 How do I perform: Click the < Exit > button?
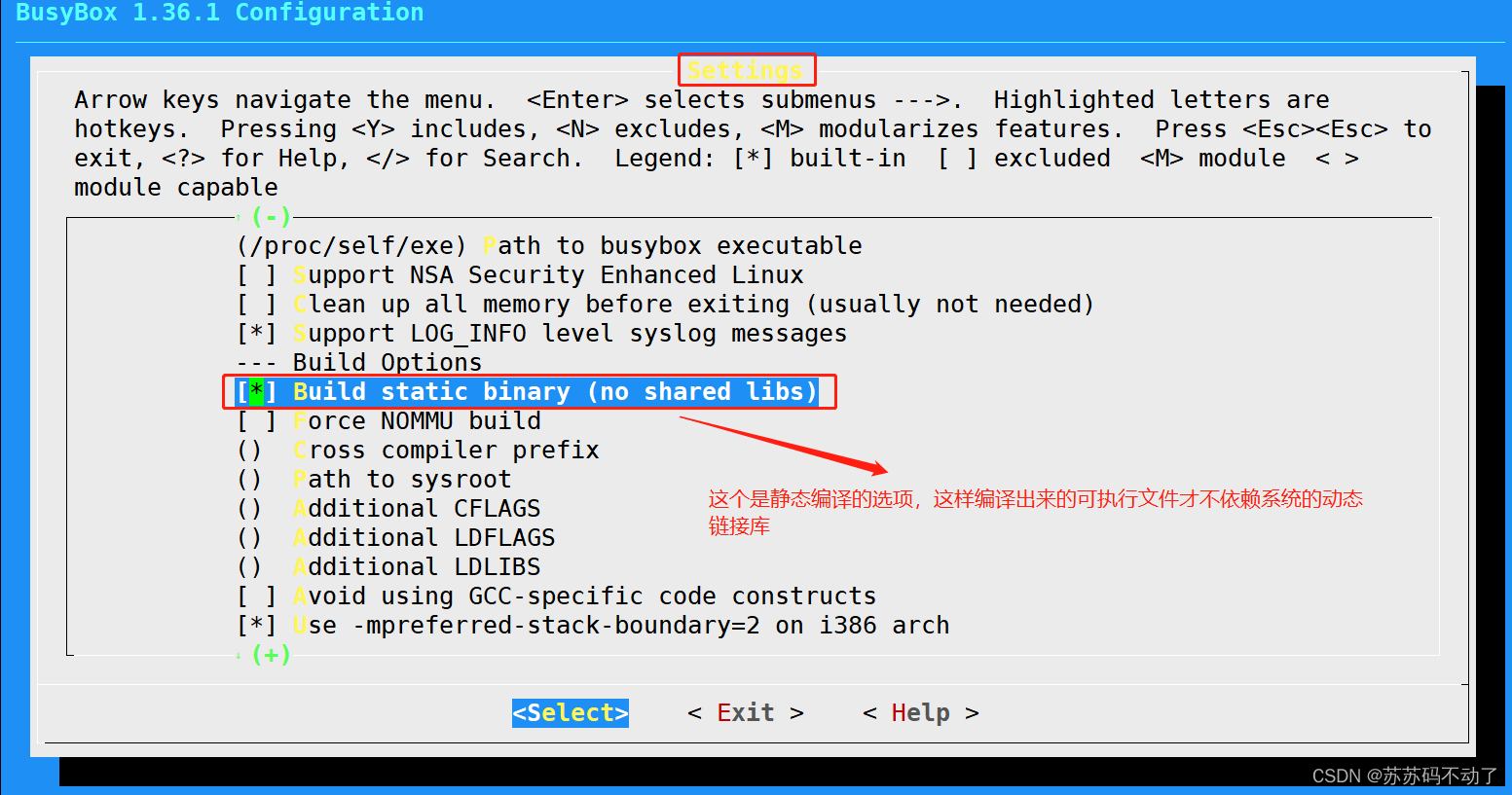point(746,713)
